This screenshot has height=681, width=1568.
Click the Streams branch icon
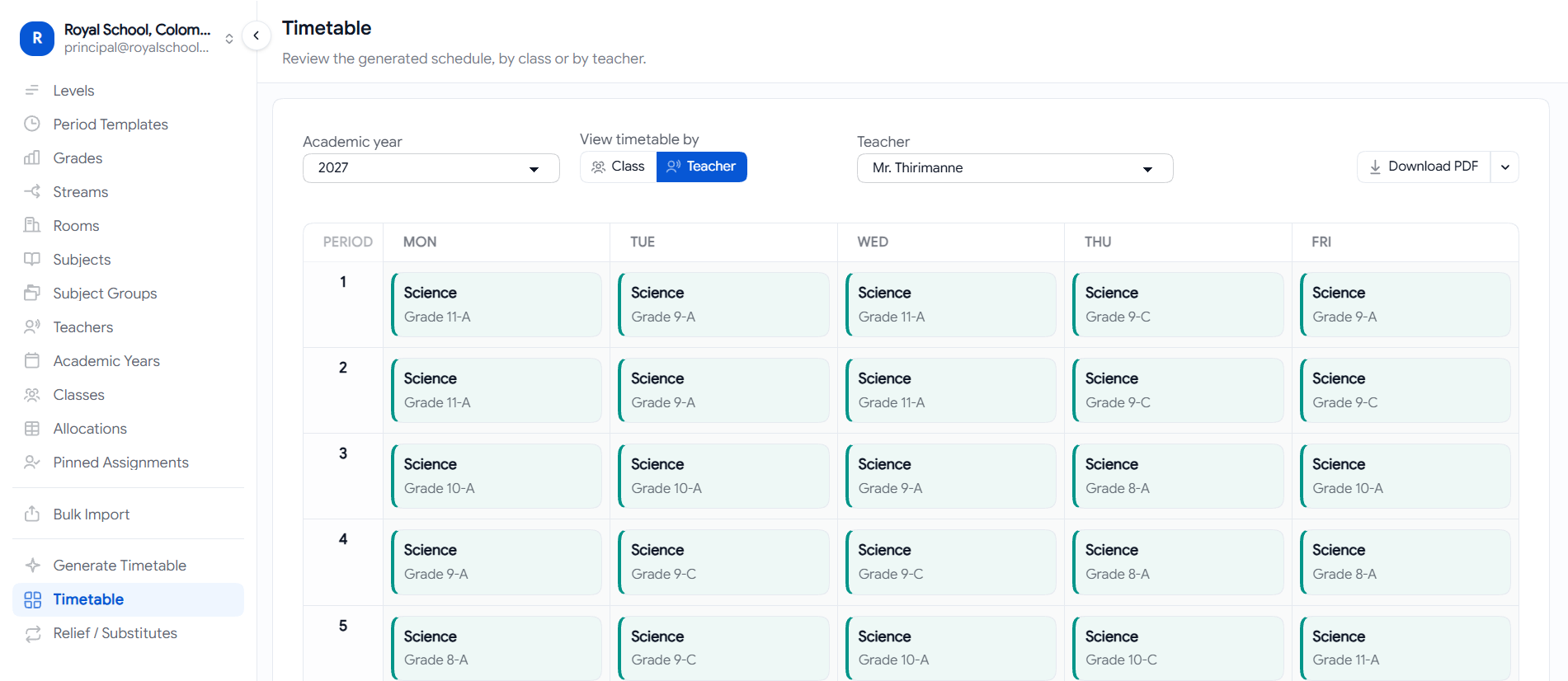(x=32, y=191)
